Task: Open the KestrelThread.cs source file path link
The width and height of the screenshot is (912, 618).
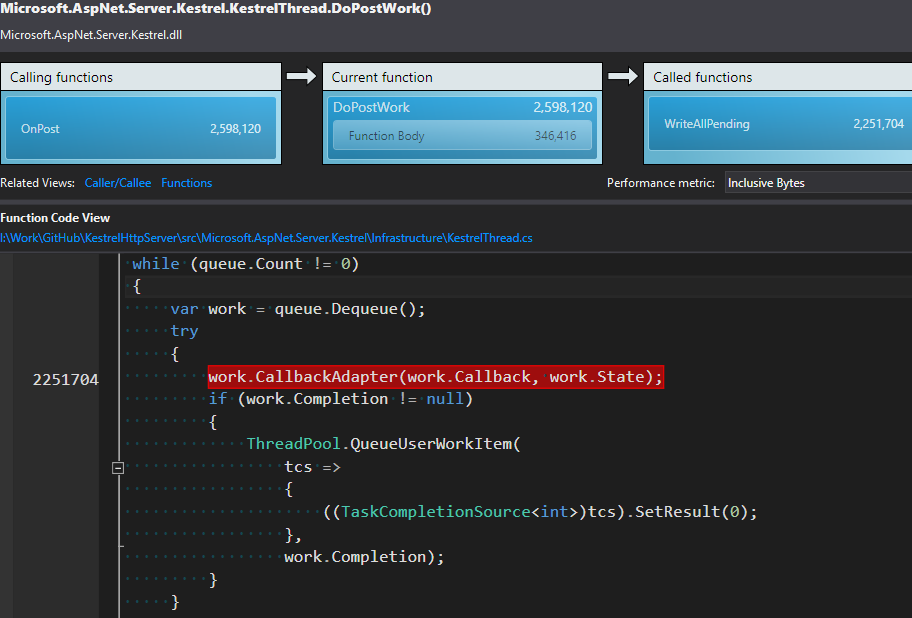Action: coord(266,238)
